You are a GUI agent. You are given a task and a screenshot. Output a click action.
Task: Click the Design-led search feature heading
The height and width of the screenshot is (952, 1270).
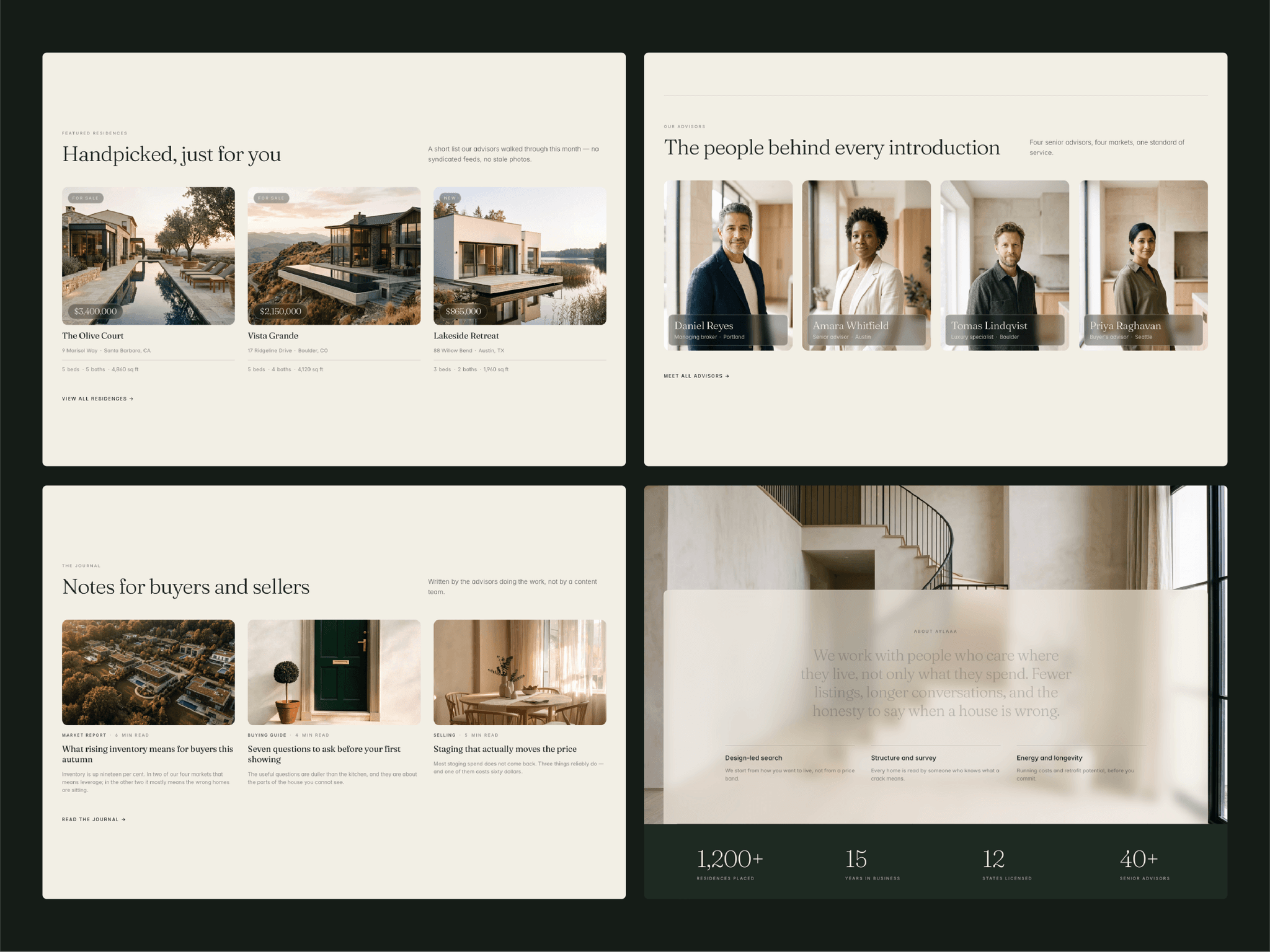pos(753,758)
